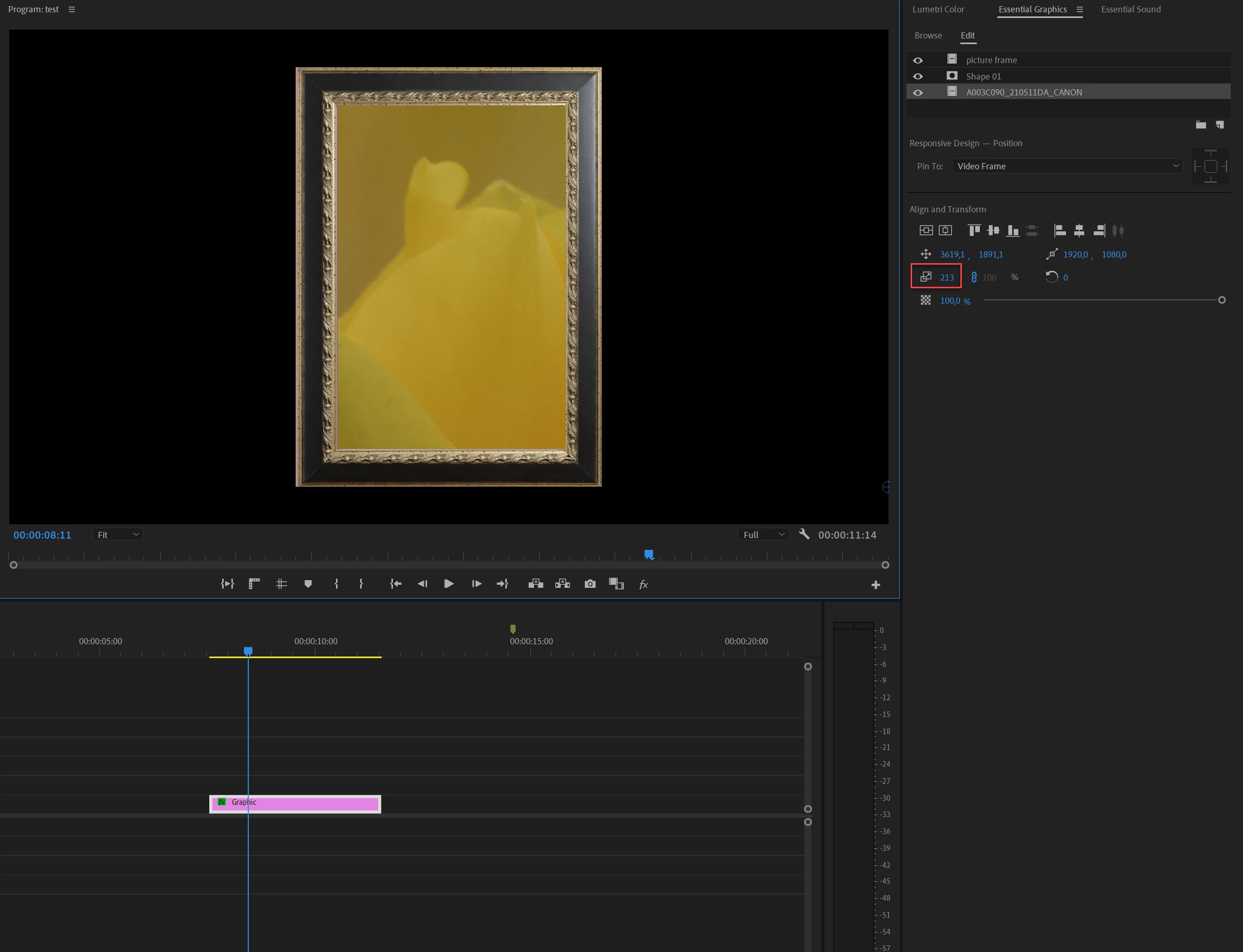Click the New Layer icon
Screen dimensions: 1243x952
click(1220, 125)
